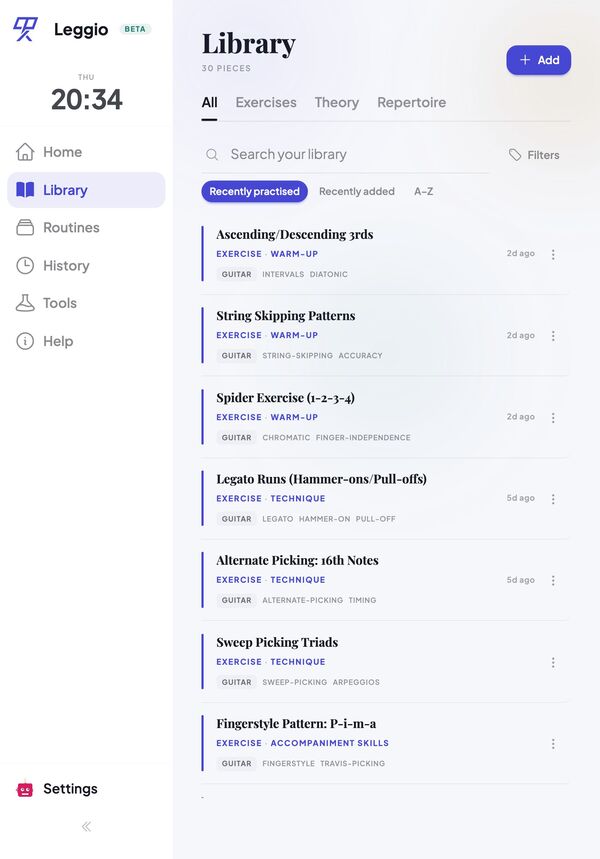The height and width of the screenshot is (859, 600).
Task: Click the Filters tag icon
Action: (x=515, y=155)
